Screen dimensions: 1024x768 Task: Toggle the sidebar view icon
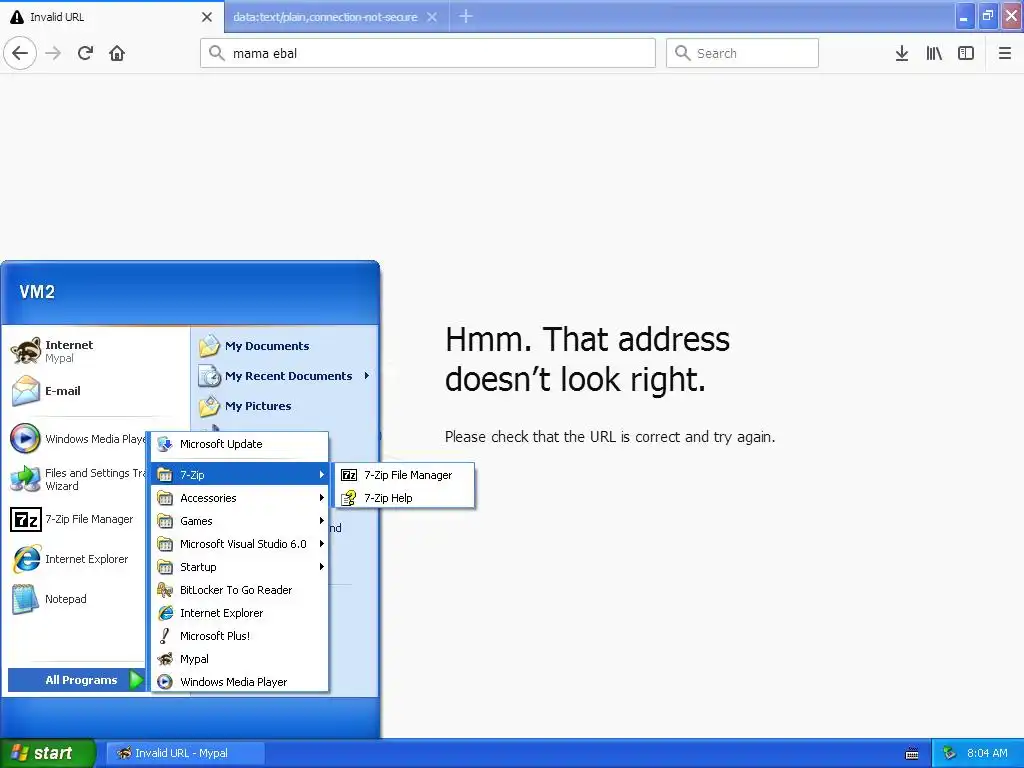point(966,53)
